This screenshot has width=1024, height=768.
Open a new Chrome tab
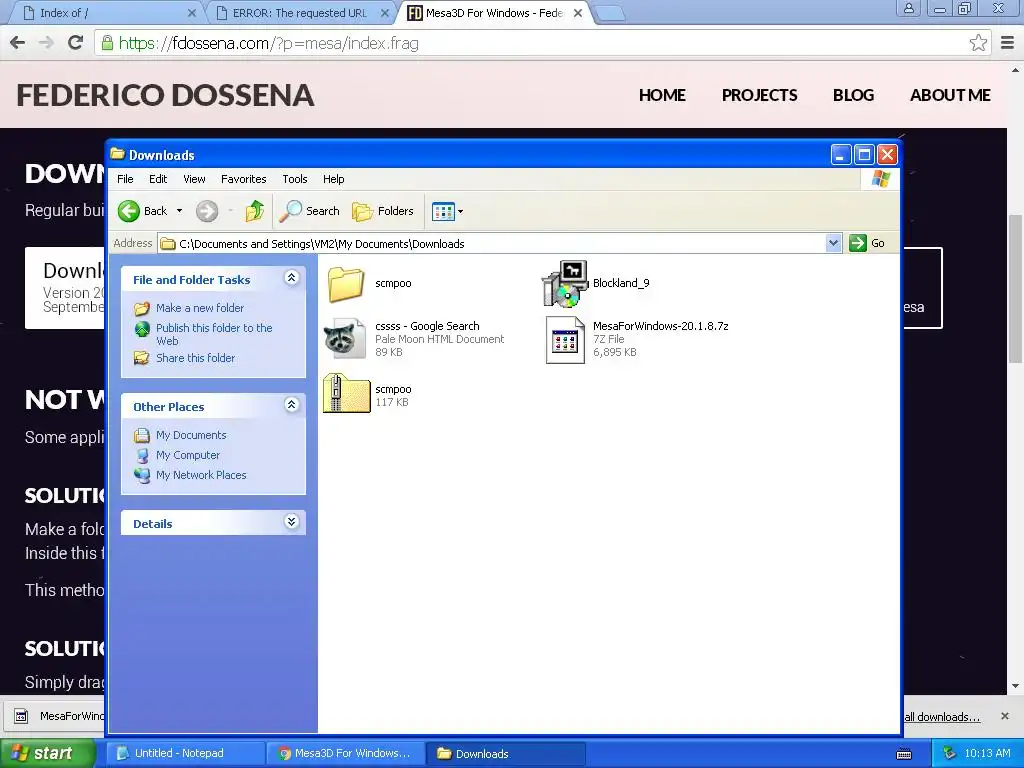[x=611, y=14]
